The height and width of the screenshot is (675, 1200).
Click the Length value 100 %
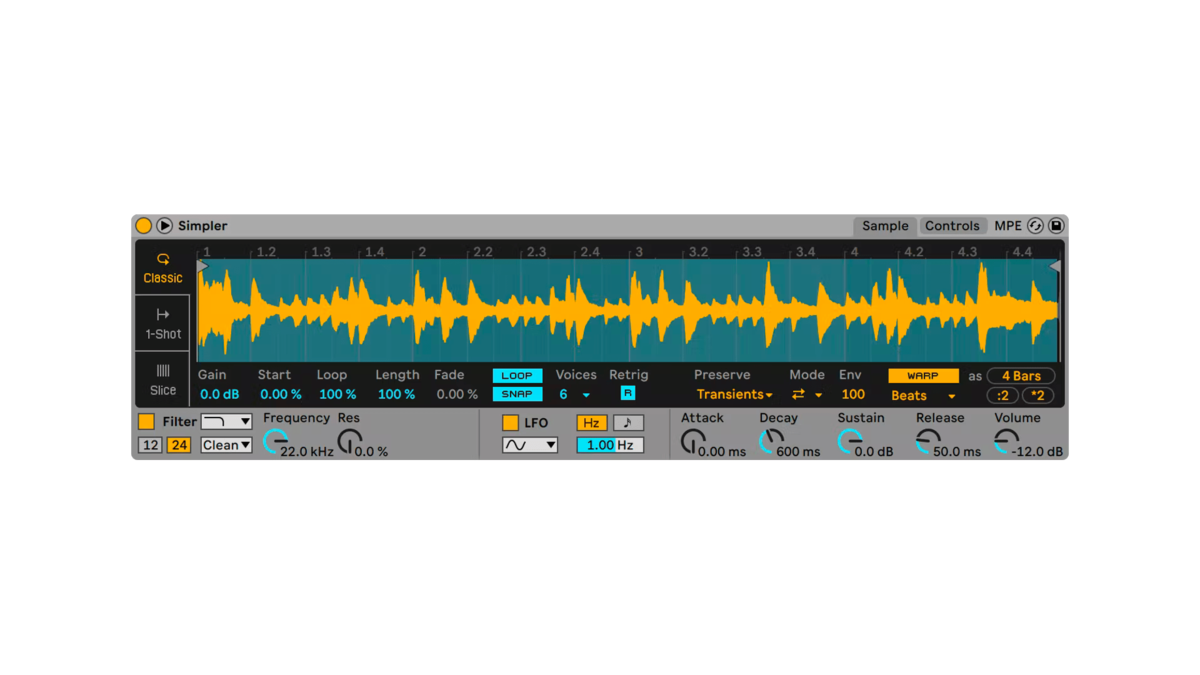[x=396, y=395]
